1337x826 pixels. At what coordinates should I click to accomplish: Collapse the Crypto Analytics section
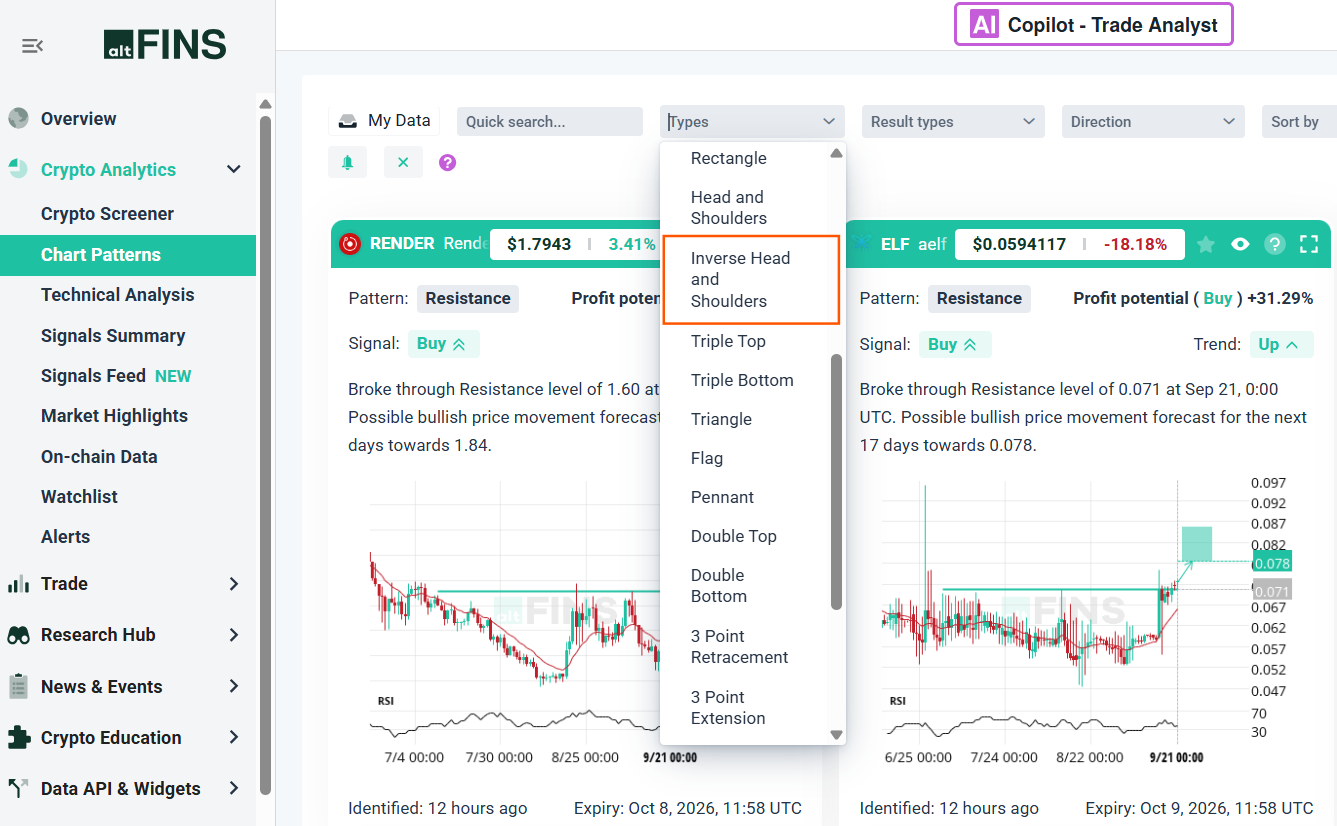234,170
